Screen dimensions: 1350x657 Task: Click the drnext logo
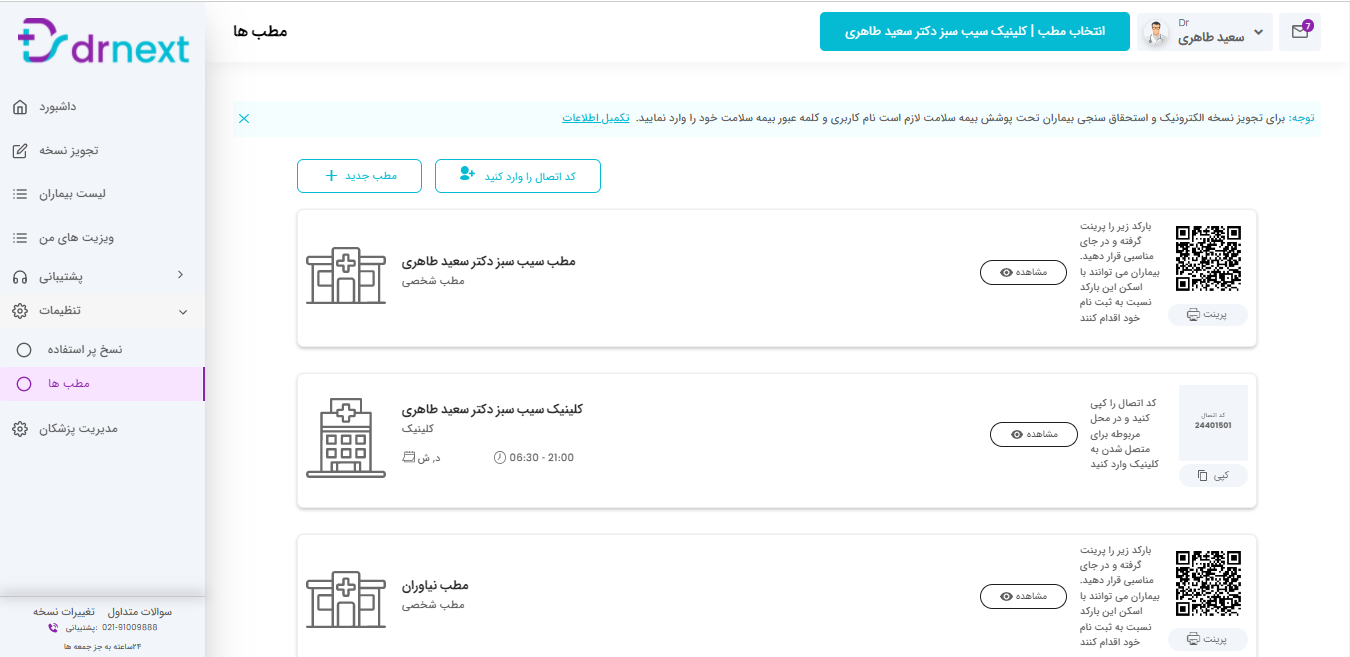pos(103,42)
